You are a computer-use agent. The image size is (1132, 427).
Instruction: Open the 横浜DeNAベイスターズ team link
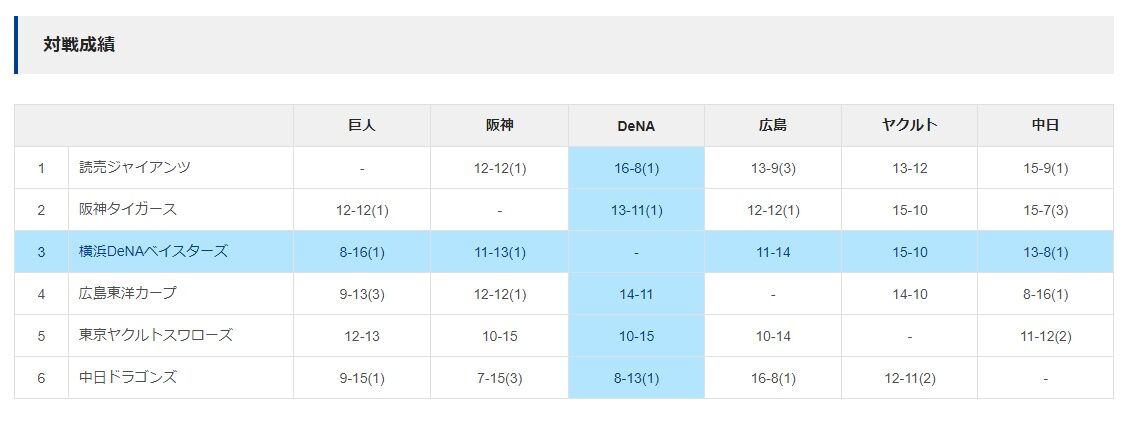pyautogui.click(x=153, y=251)
